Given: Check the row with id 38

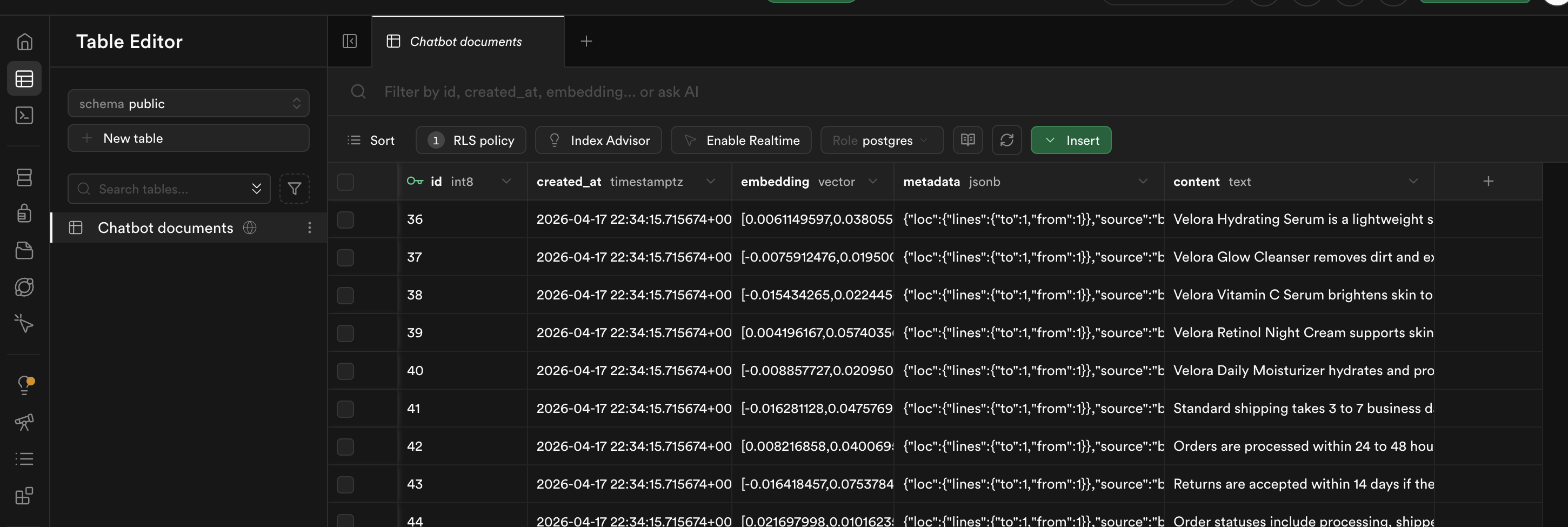Looking at the screenshot, I should (x=345, y=295).
